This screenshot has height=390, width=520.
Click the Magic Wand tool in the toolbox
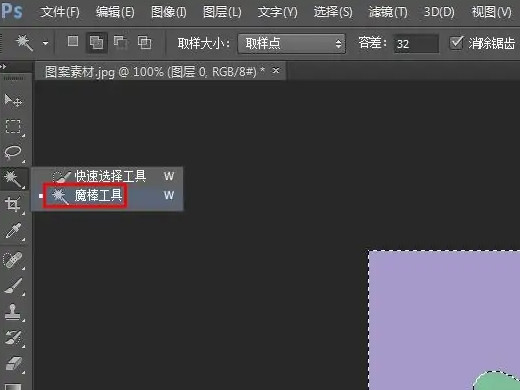click(x=13, y=179)
